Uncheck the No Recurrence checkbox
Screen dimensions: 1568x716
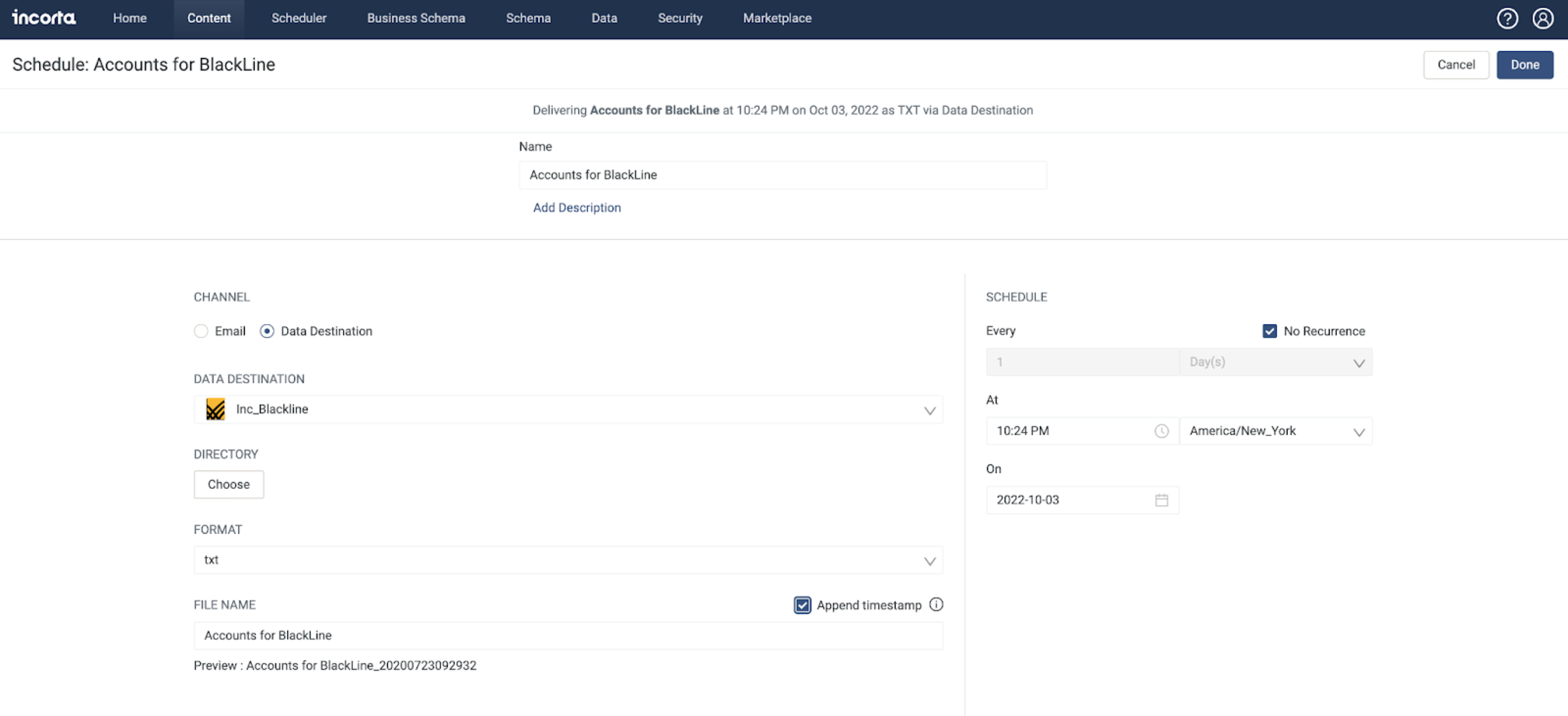tap(1269, 331)
